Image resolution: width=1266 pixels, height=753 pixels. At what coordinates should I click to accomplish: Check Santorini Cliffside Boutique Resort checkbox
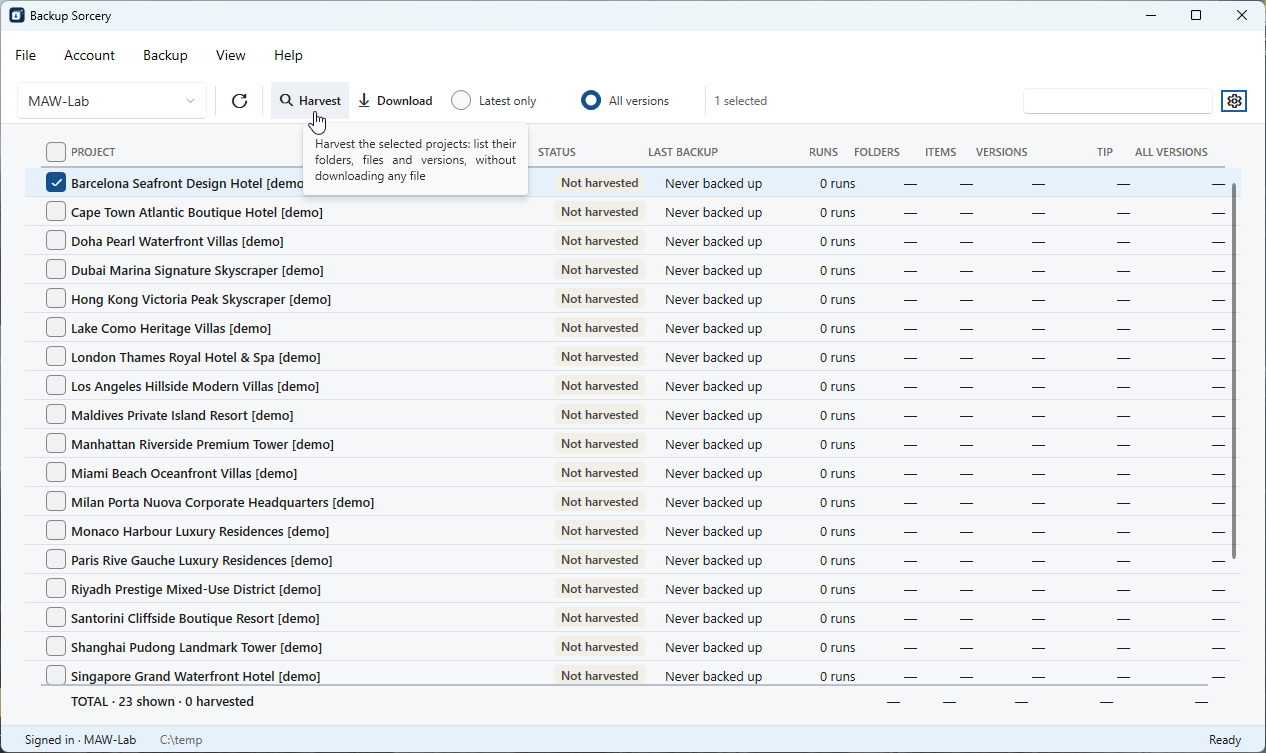56,618
